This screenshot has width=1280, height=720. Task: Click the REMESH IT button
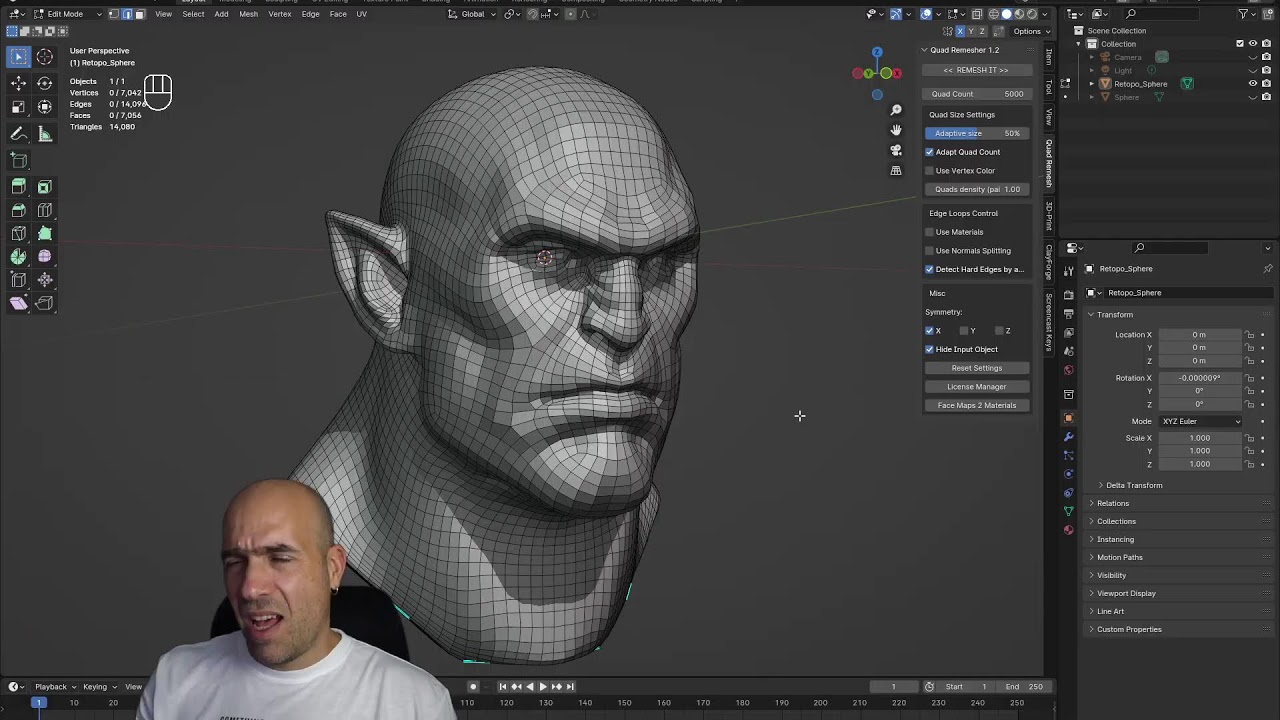point(976,70)
